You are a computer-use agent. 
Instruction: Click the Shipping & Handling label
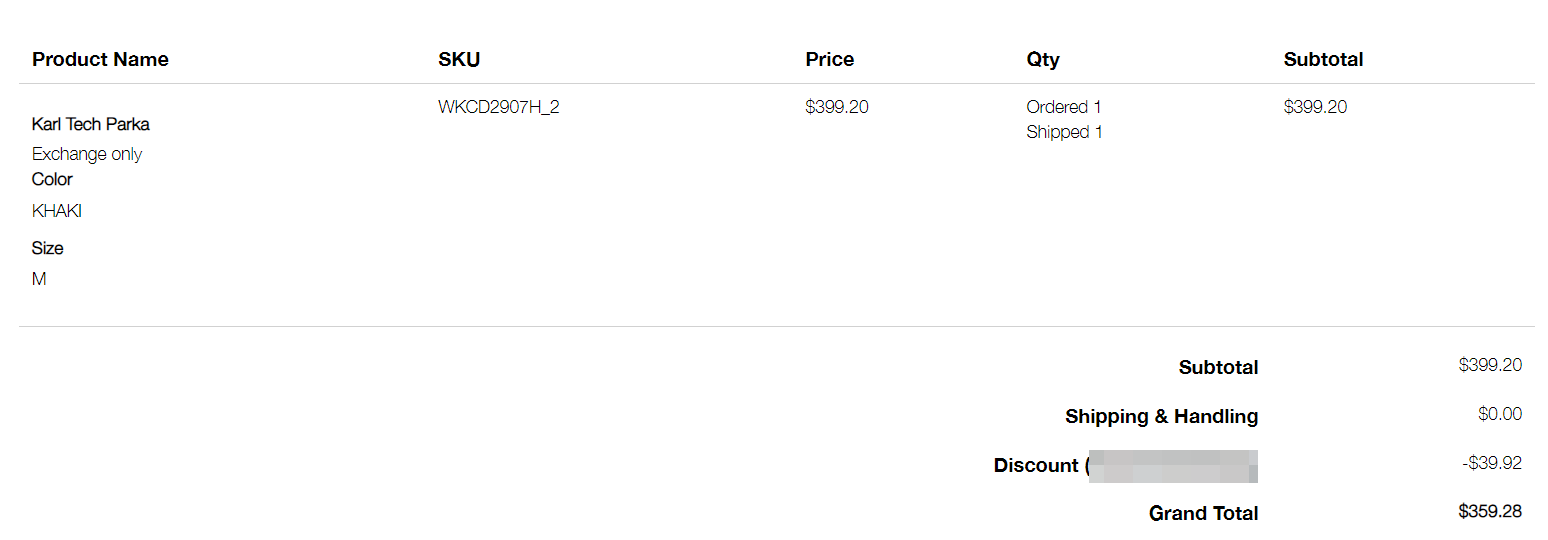coord(1161,416)
